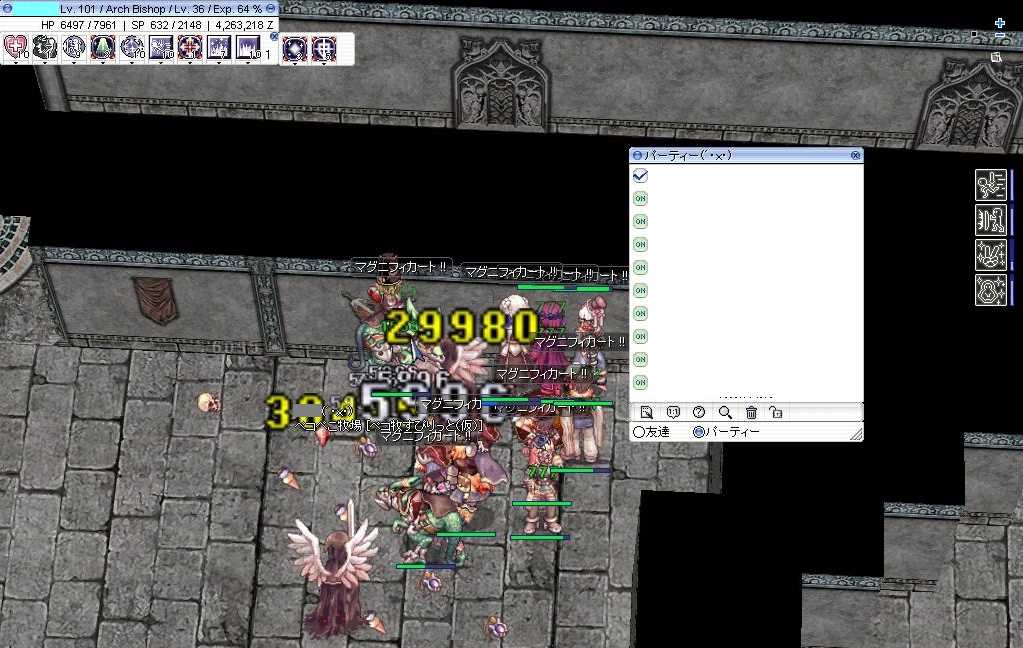
Task: Click the praying-figure buff status icon
Action: (x=990, y=290)
